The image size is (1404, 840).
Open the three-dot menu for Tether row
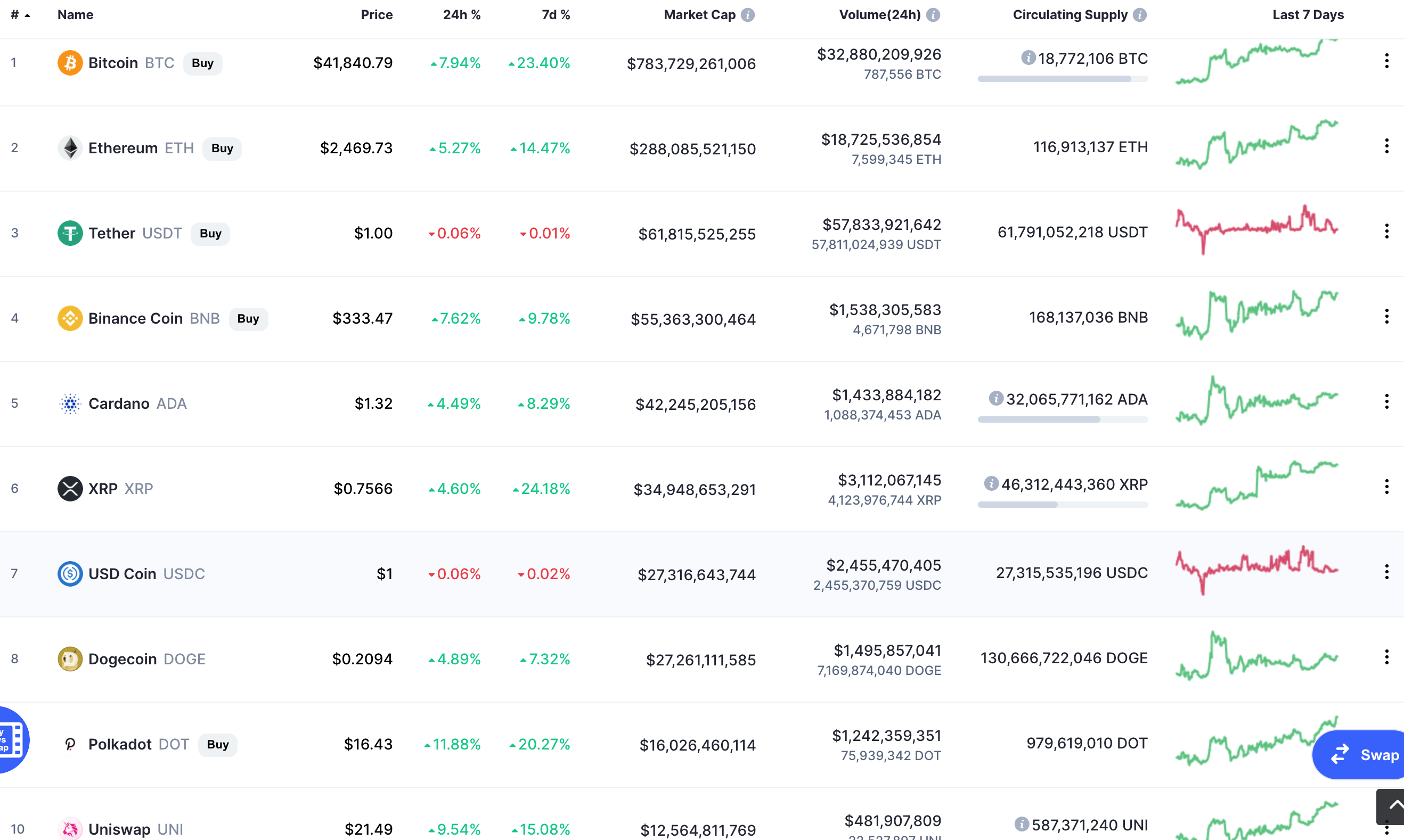[1386, 232]
